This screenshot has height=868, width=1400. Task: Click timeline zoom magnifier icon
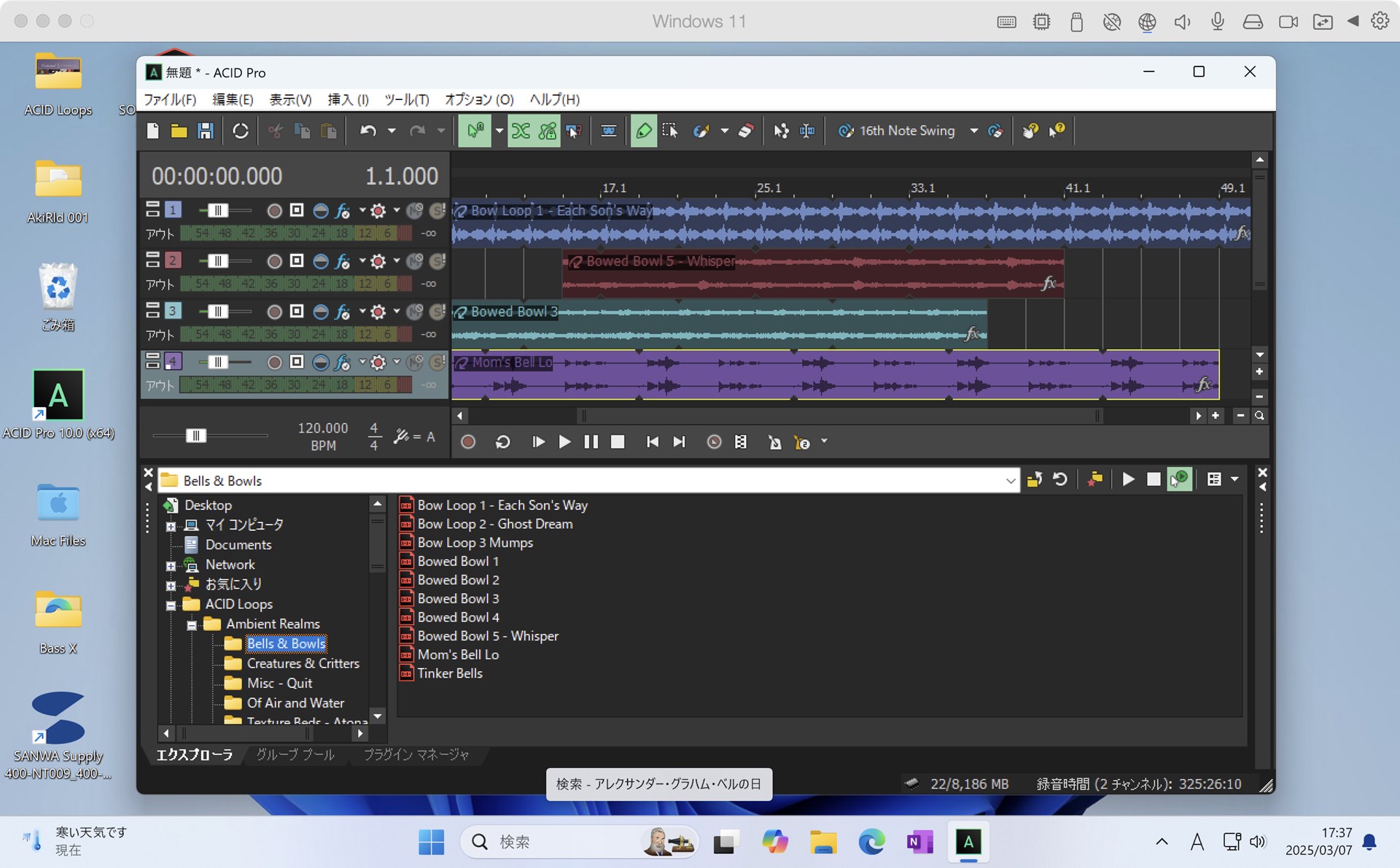[1259, 416]
